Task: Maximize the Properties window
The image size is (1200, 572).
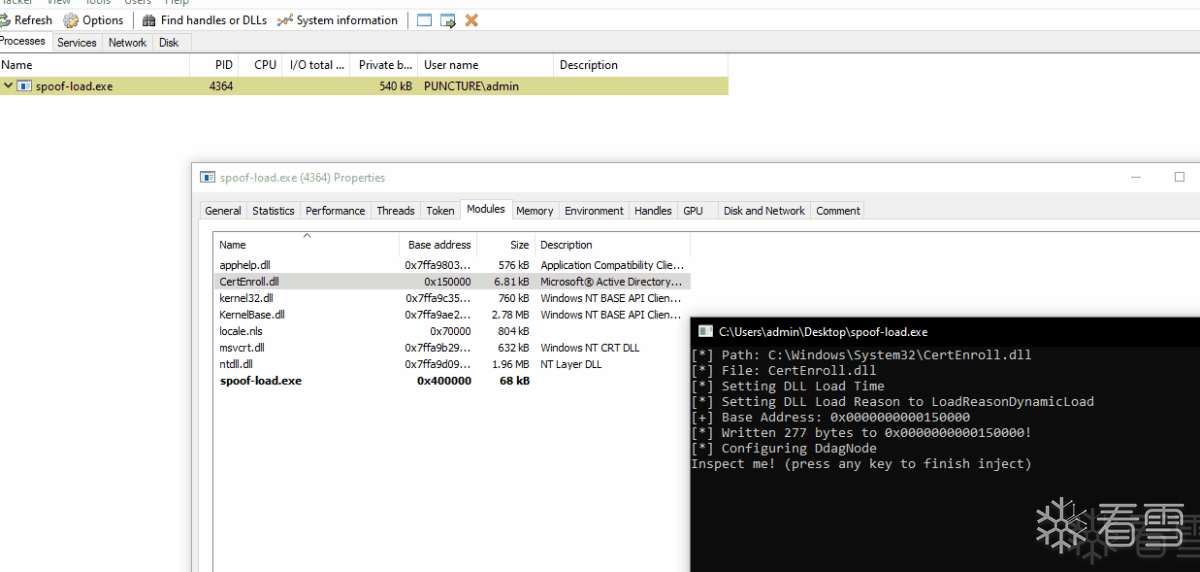Action: coord(1179,177)
